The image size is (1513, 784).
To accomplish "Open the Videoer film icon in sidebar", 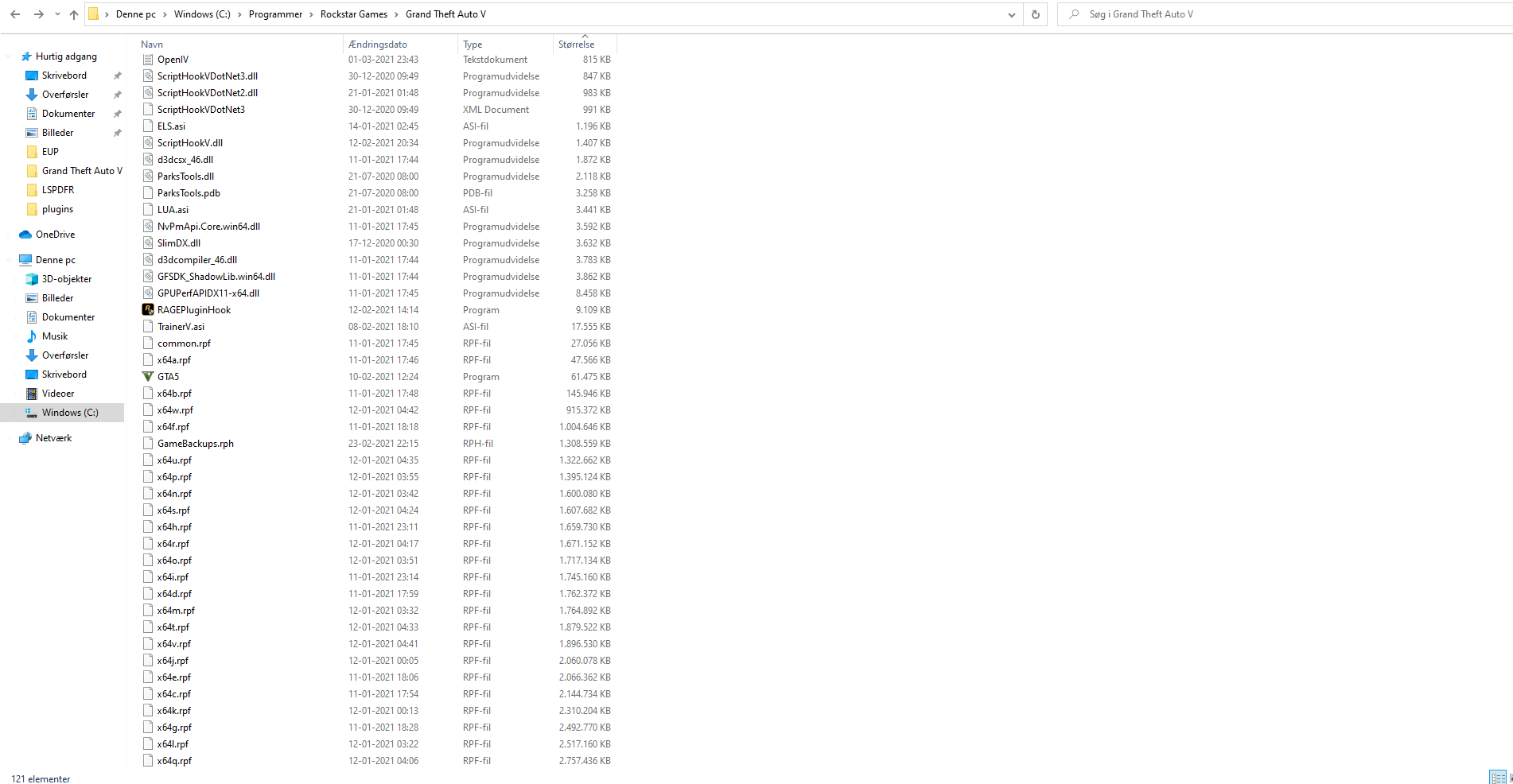I will coord(32,394).
